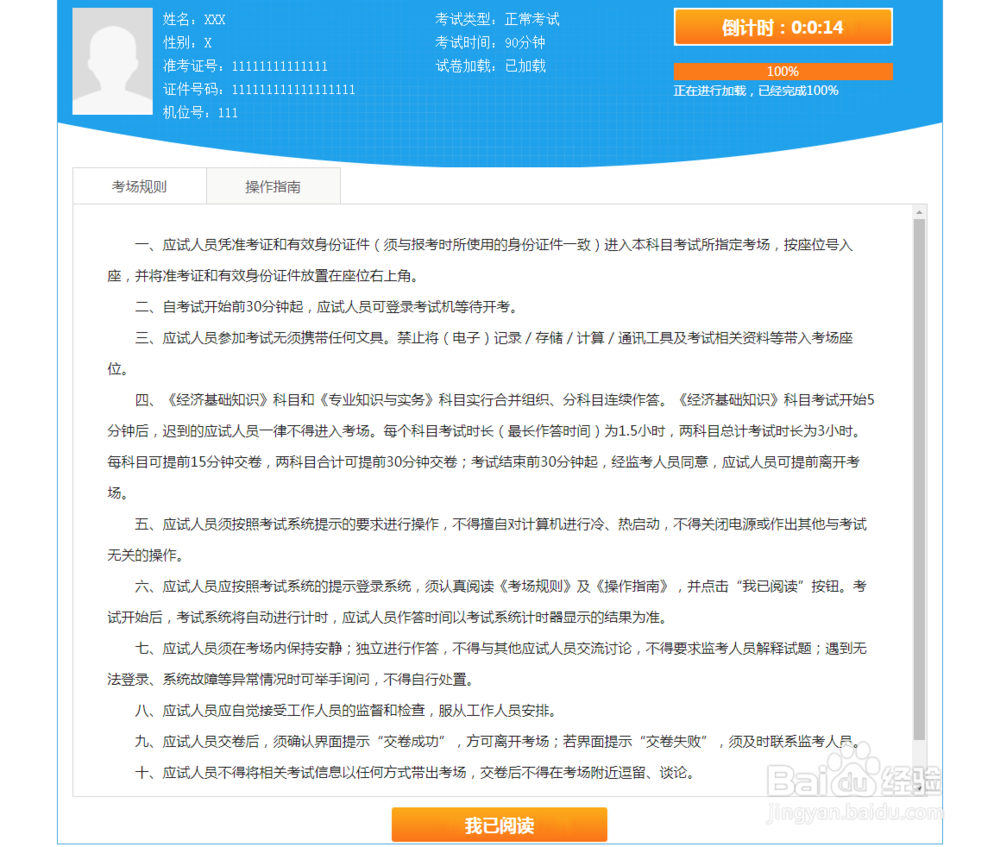Click the rules panel vertical scrollbar thumb
Viewport: 1000px width, 847px height.
tap(919, 480)
